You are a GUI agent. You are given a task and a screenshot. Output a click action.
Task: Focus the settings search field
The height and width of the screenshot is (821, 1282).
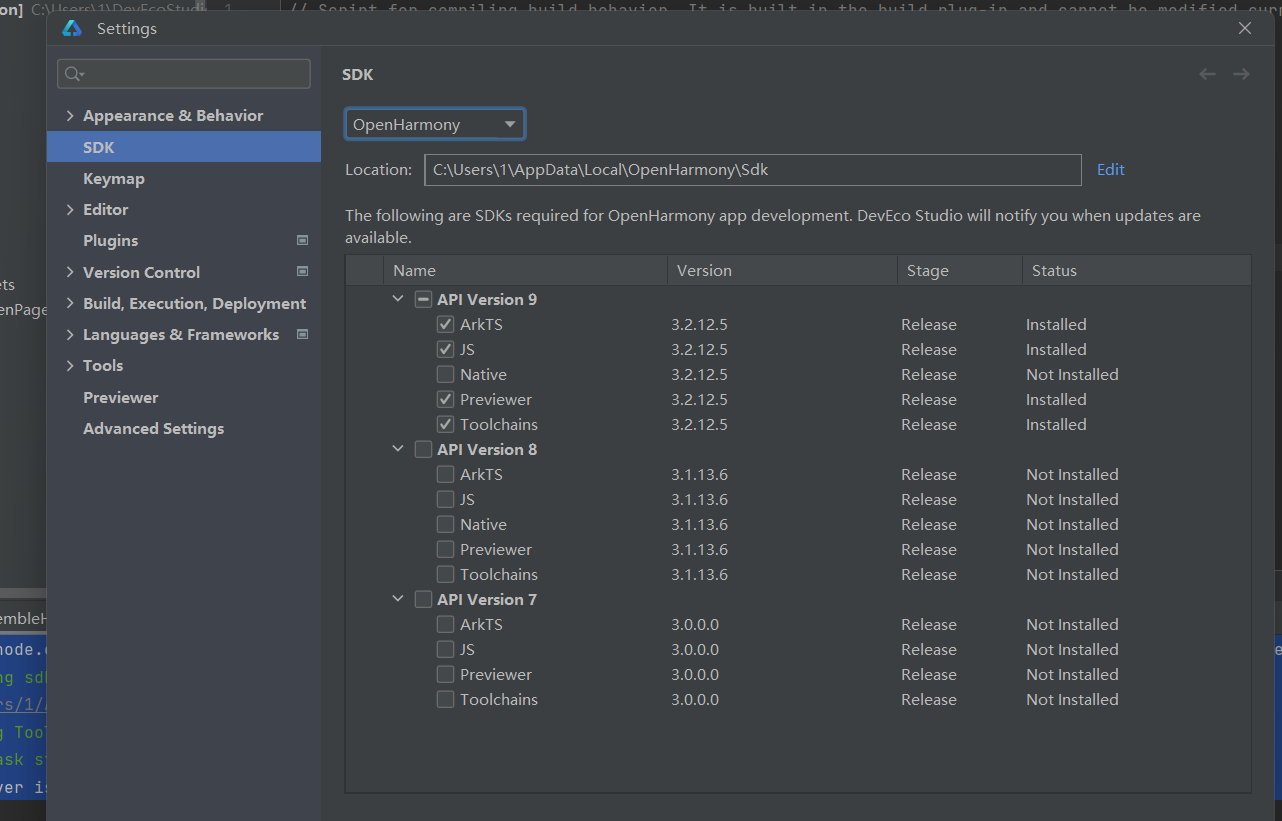184,74
